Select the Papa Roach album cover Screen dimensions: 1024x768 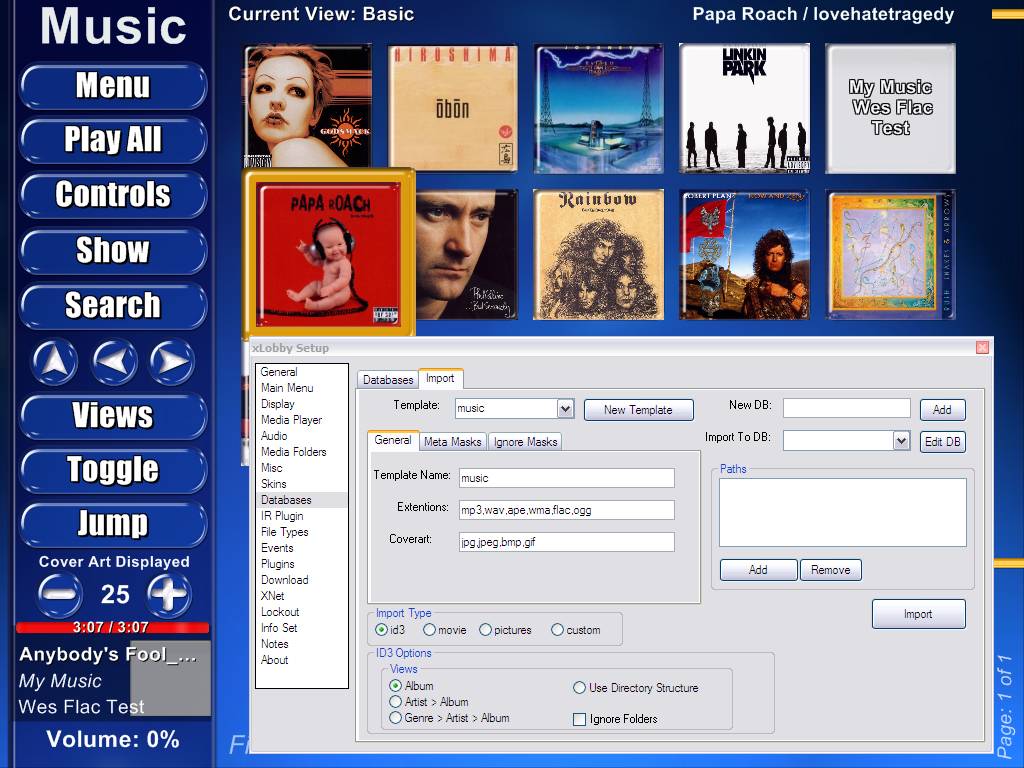[x=328, y=253]
